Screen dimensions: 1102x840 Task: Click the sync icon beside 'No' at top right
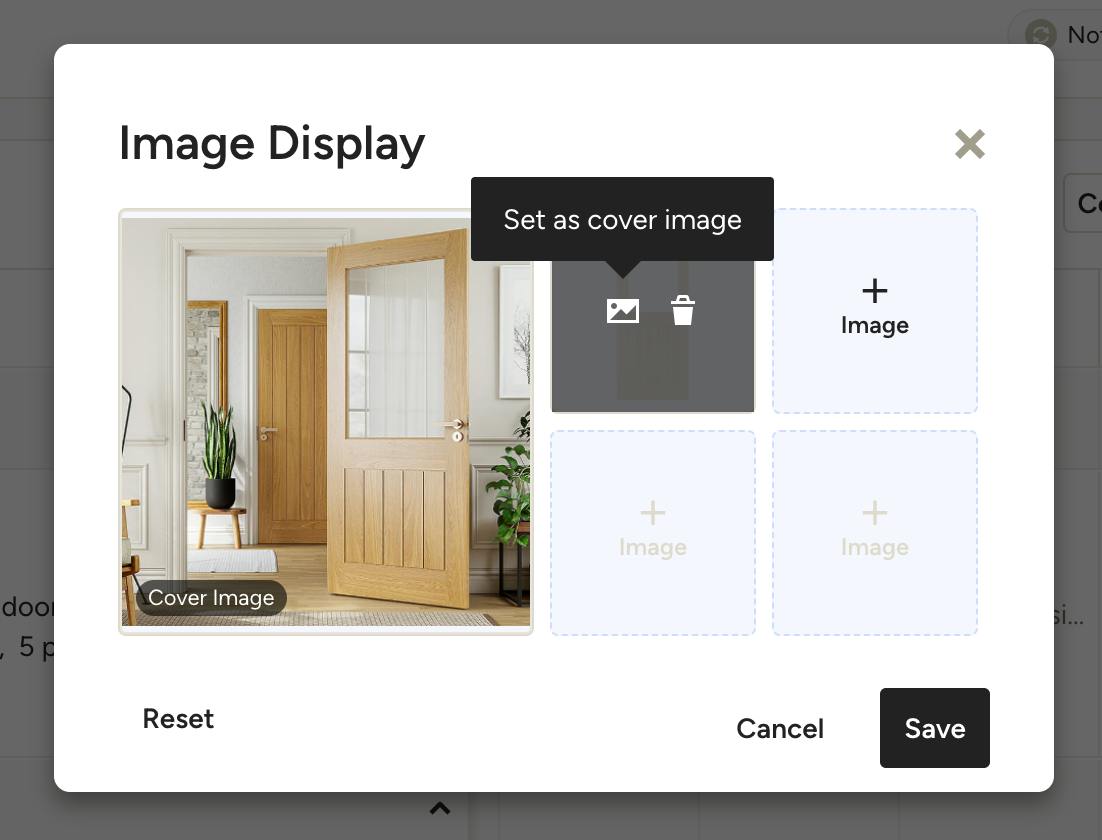click(1041, 34)
